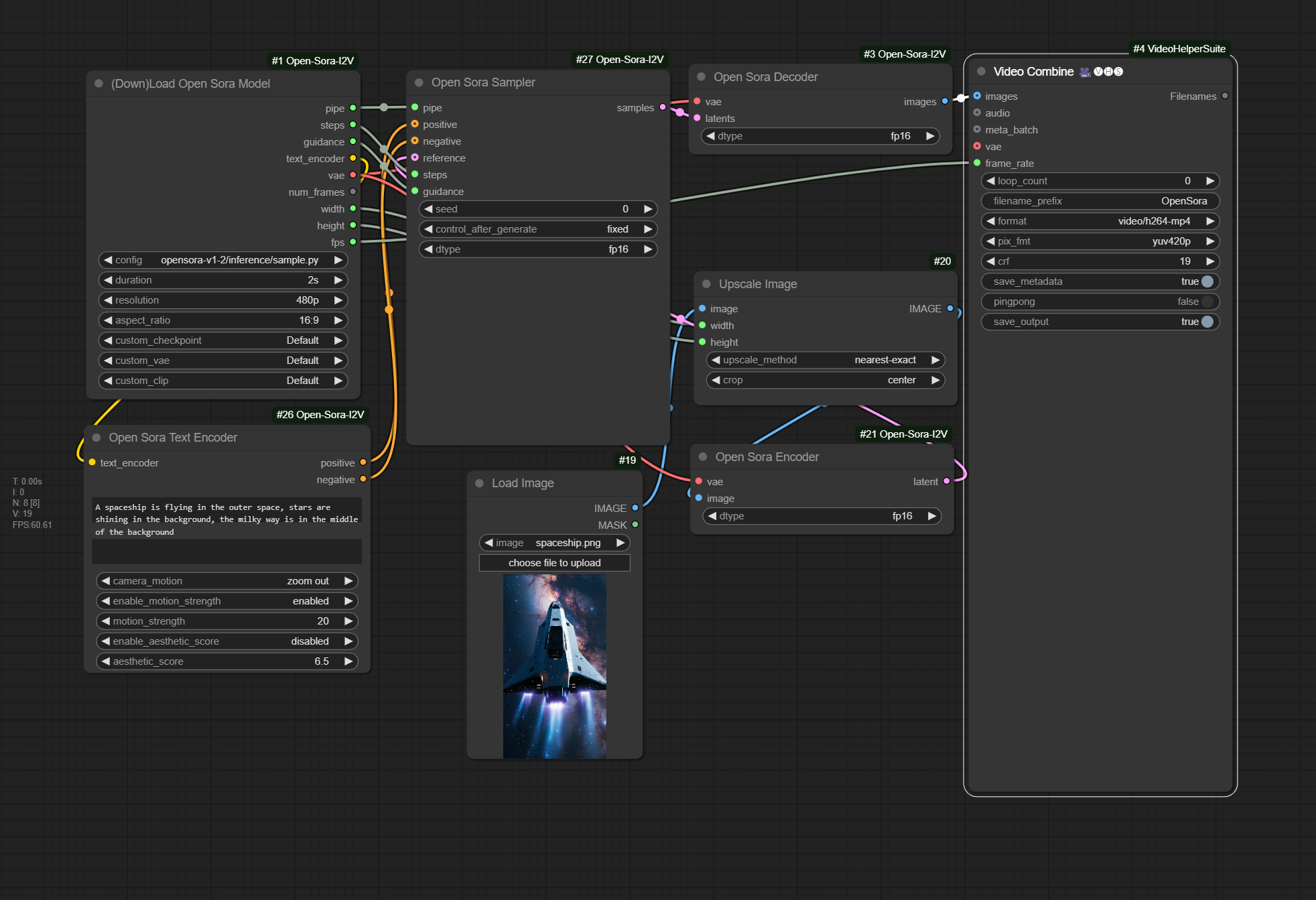Image resolution: width=1316 pixels, height=900 pixels.
Task: Collapse the Open Sora Decoder node via header dot
Action: tap(700, 76)
